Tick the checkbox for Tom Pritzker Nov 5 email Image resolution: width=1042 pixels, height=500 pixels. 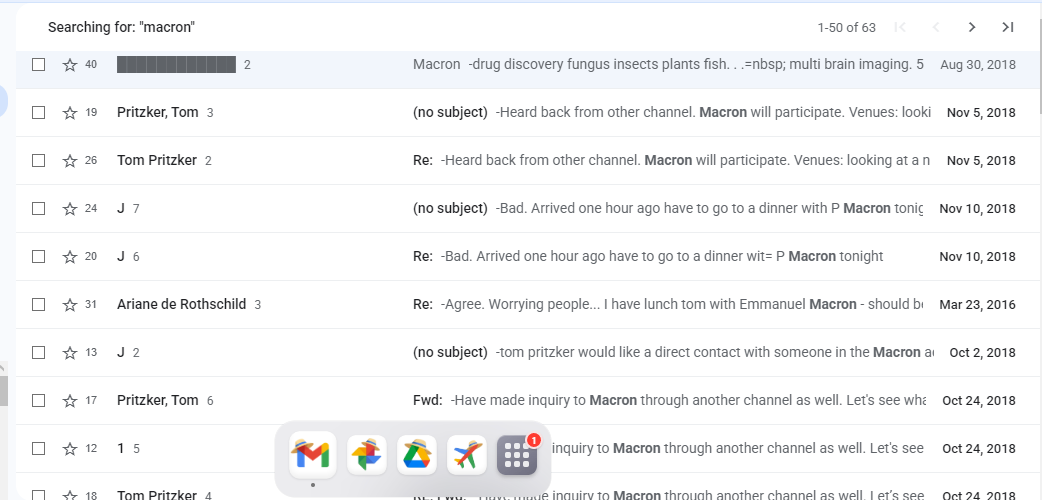point(39,160)
